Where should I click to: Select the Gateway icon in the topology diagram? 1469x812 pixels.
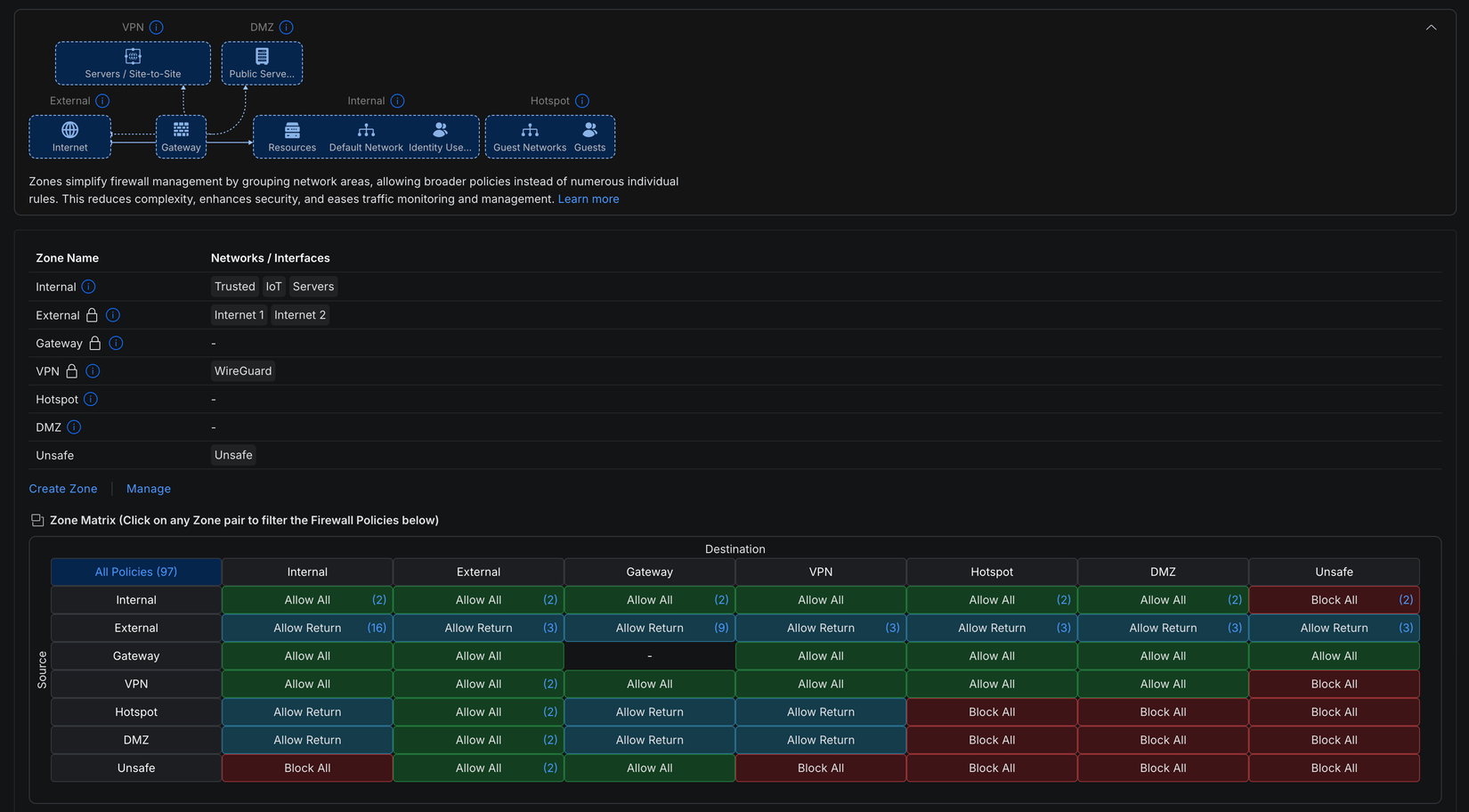tap(181, 136)
